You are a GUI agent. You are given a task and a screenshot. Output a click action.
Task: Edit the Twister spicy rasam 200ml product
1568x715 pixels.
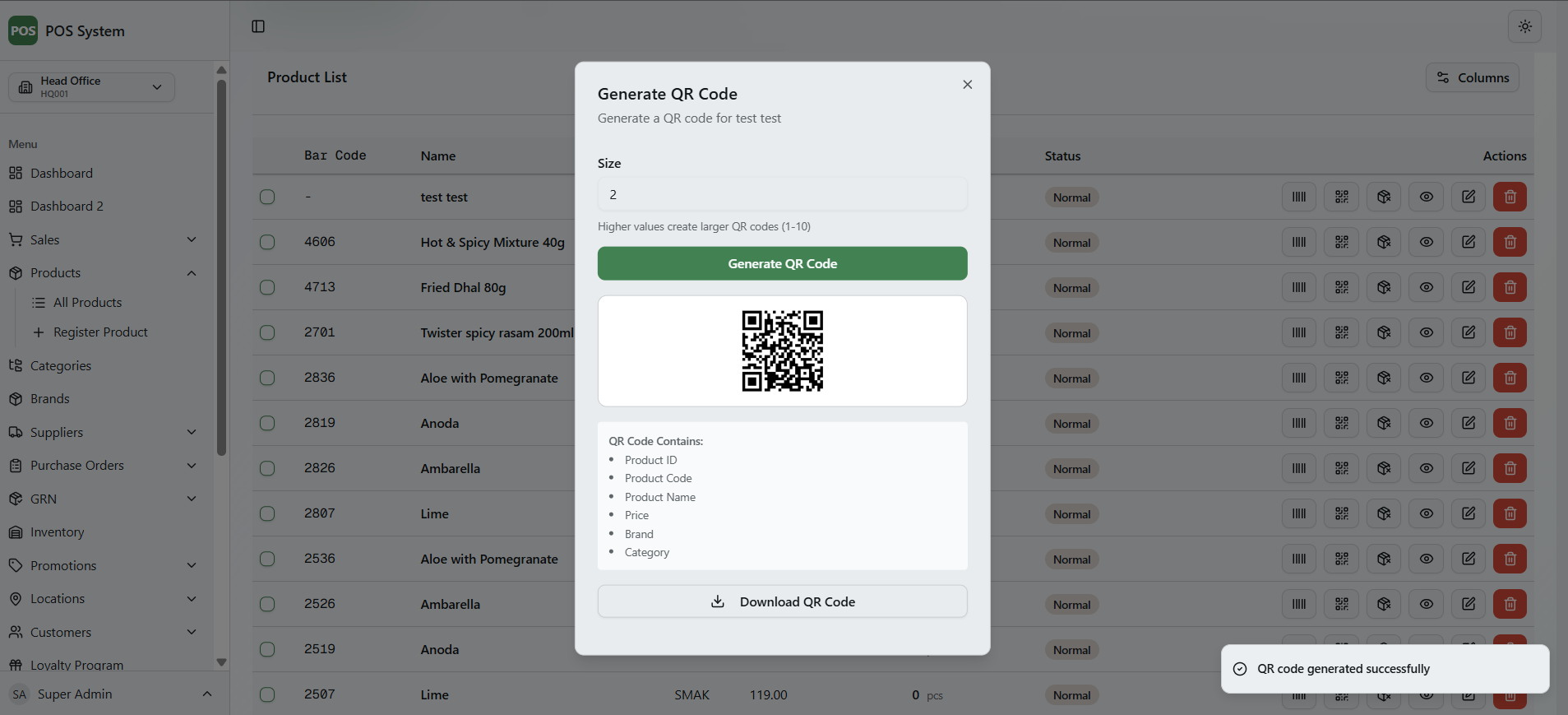click(1468, 332)
